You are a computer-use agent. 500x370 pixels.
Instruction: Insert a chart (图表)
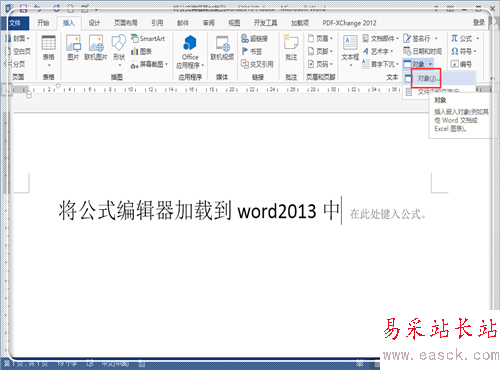coord(141,51)
